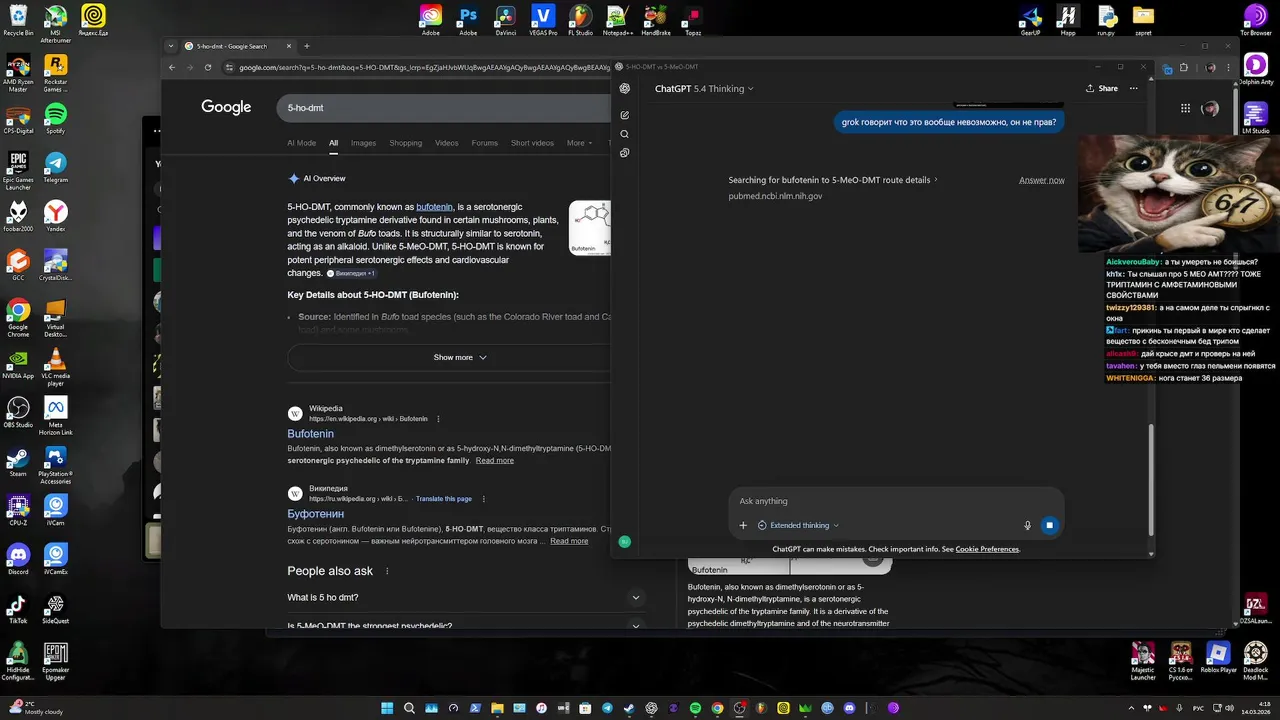This screenshot has width=1280, height=720.
Task: Open Chrome extensions puzzle icon
Action: (x=1185, y=68)
